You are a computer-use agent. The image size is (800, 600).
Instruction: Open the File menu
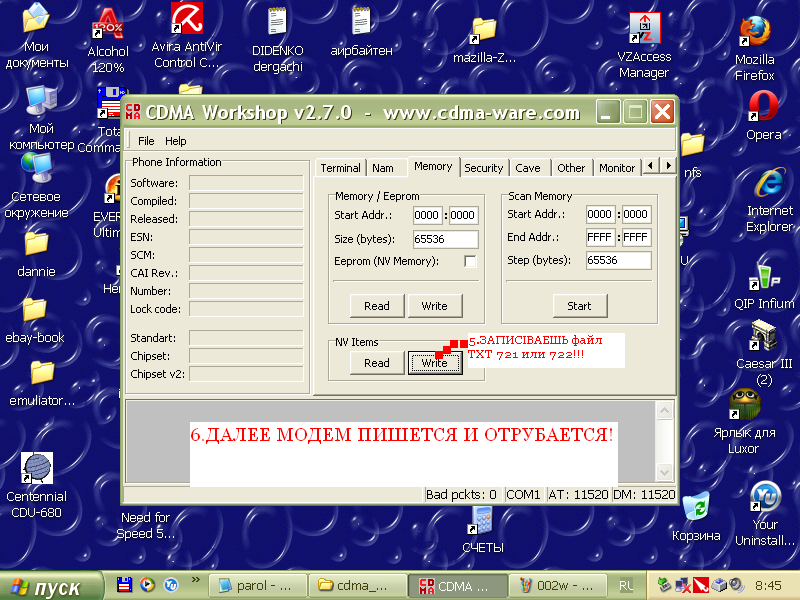(x=146, y=141)
